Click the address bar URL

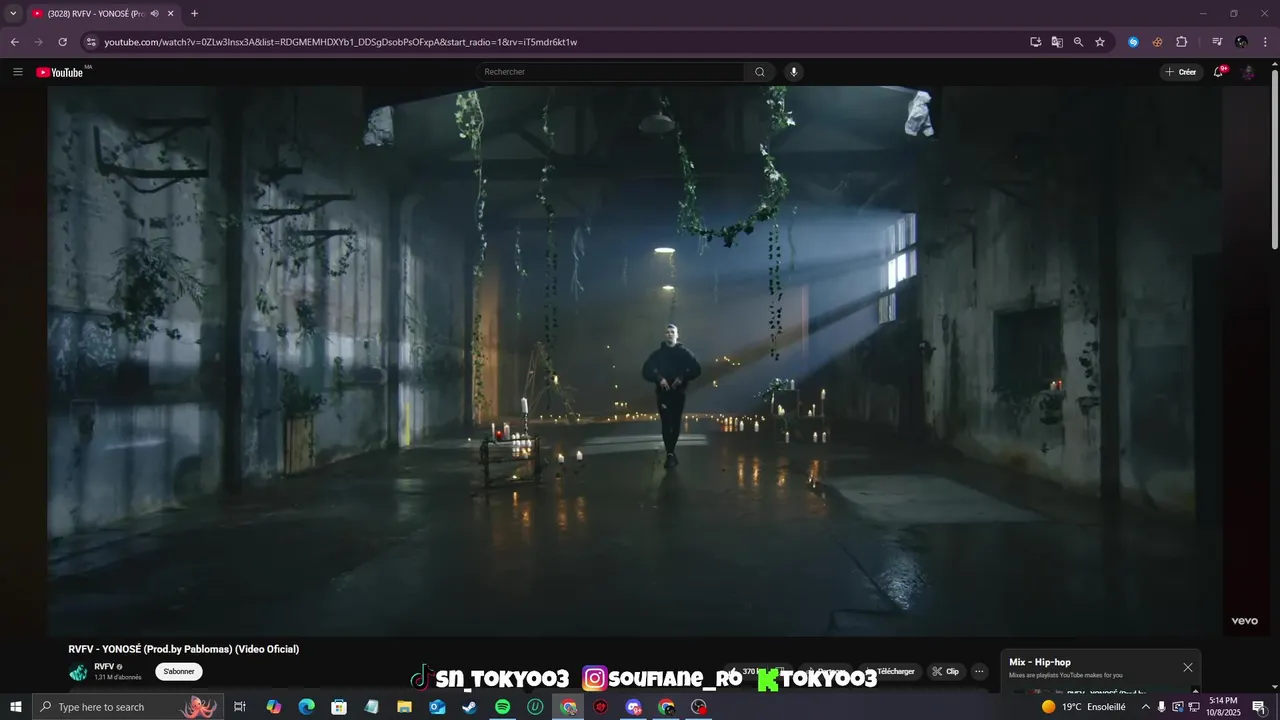tap(340, 42)
